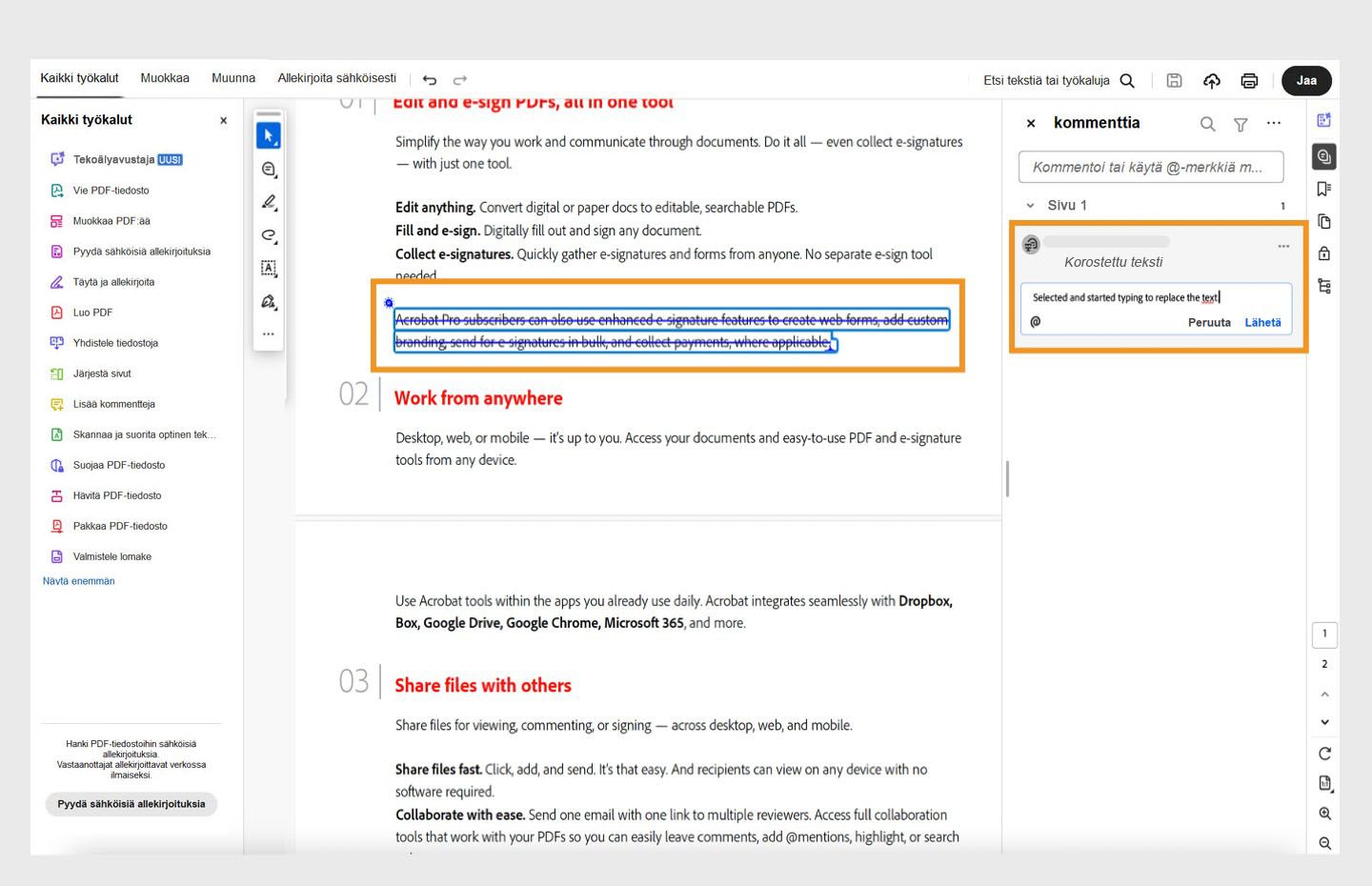Screen dimensions: 1372x886
Task: Click the Kommentoi tai käytä @-merkkiä input
Action: pyautogui.click(x=1151, y=167)
